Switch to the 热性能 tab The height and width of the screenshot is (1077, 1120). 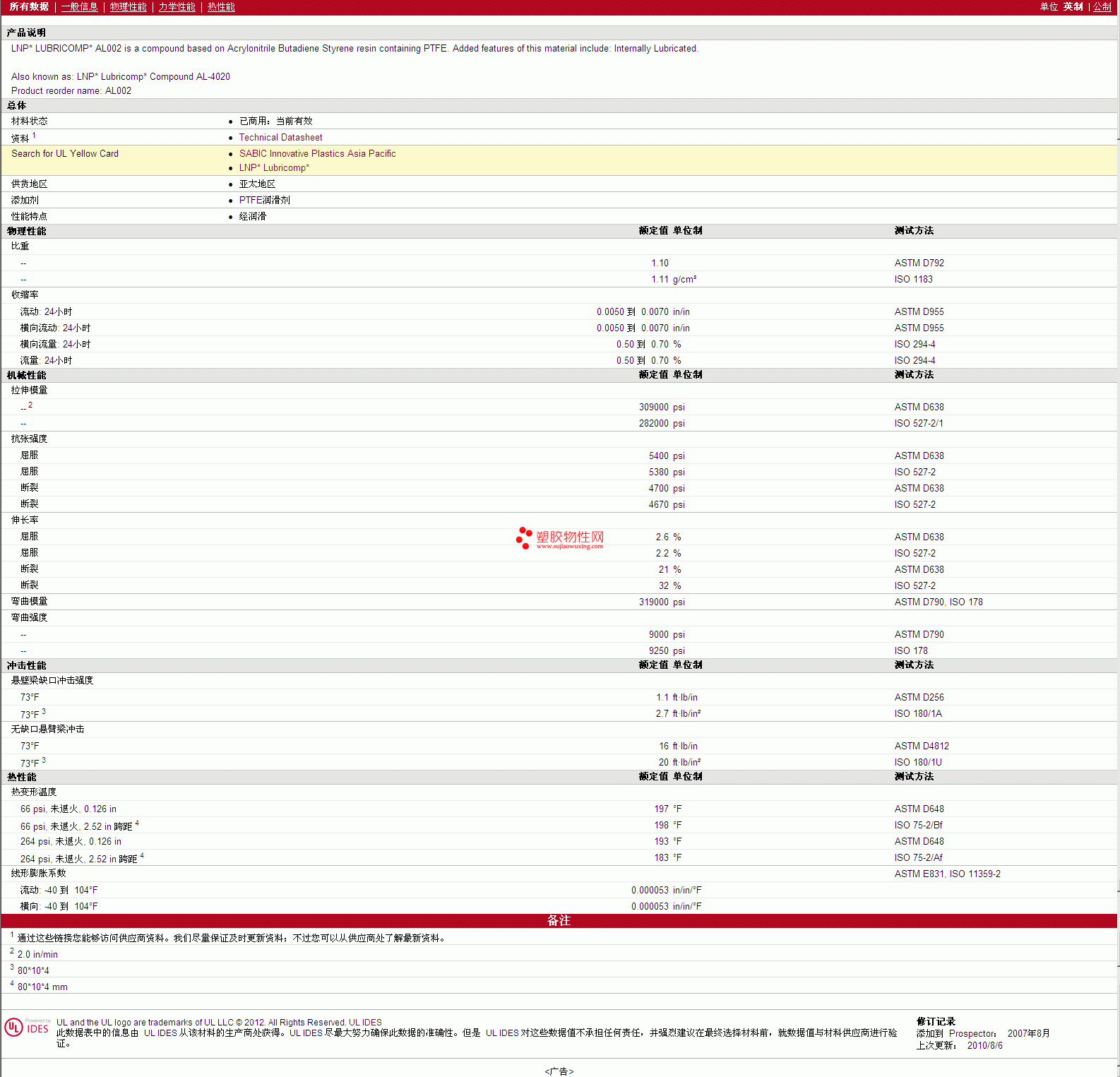pos(221,7)
